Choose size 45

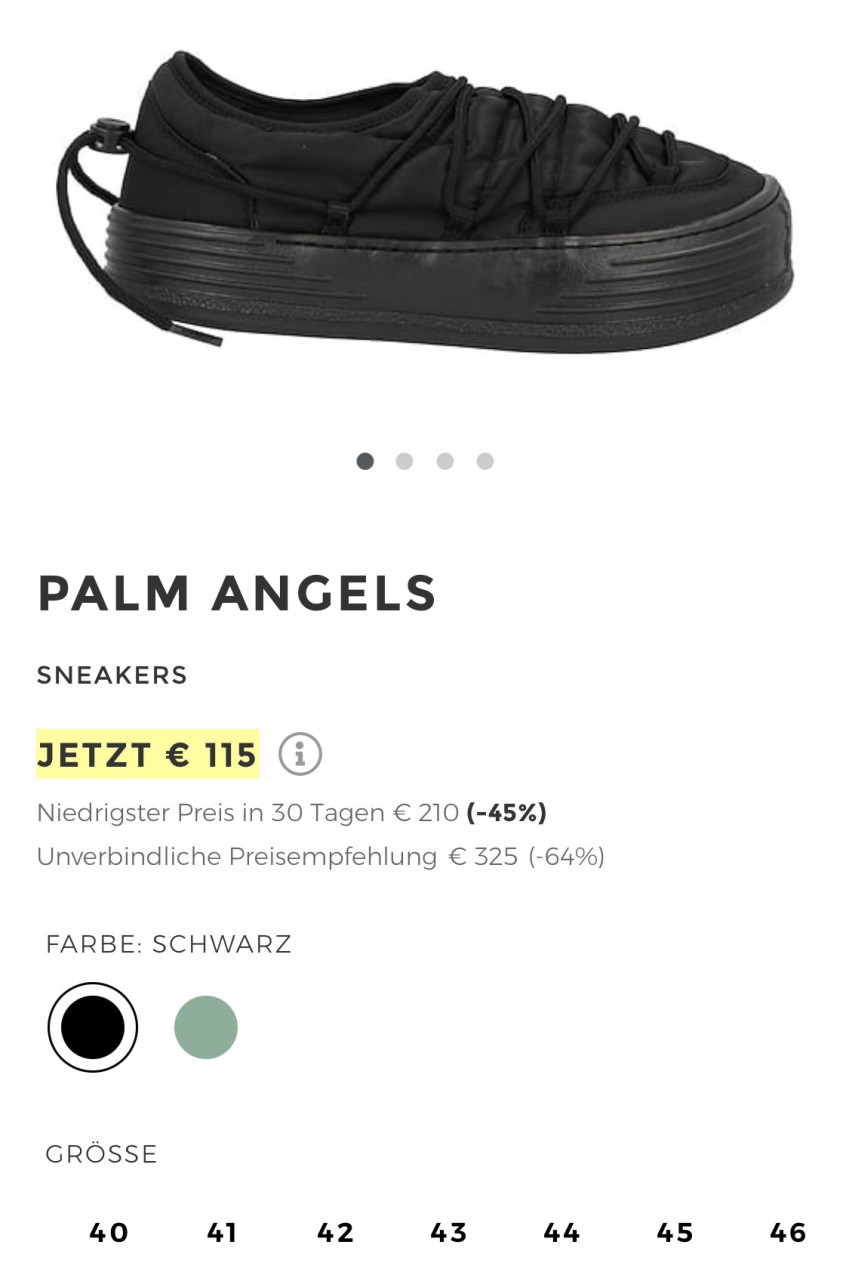675,1233
